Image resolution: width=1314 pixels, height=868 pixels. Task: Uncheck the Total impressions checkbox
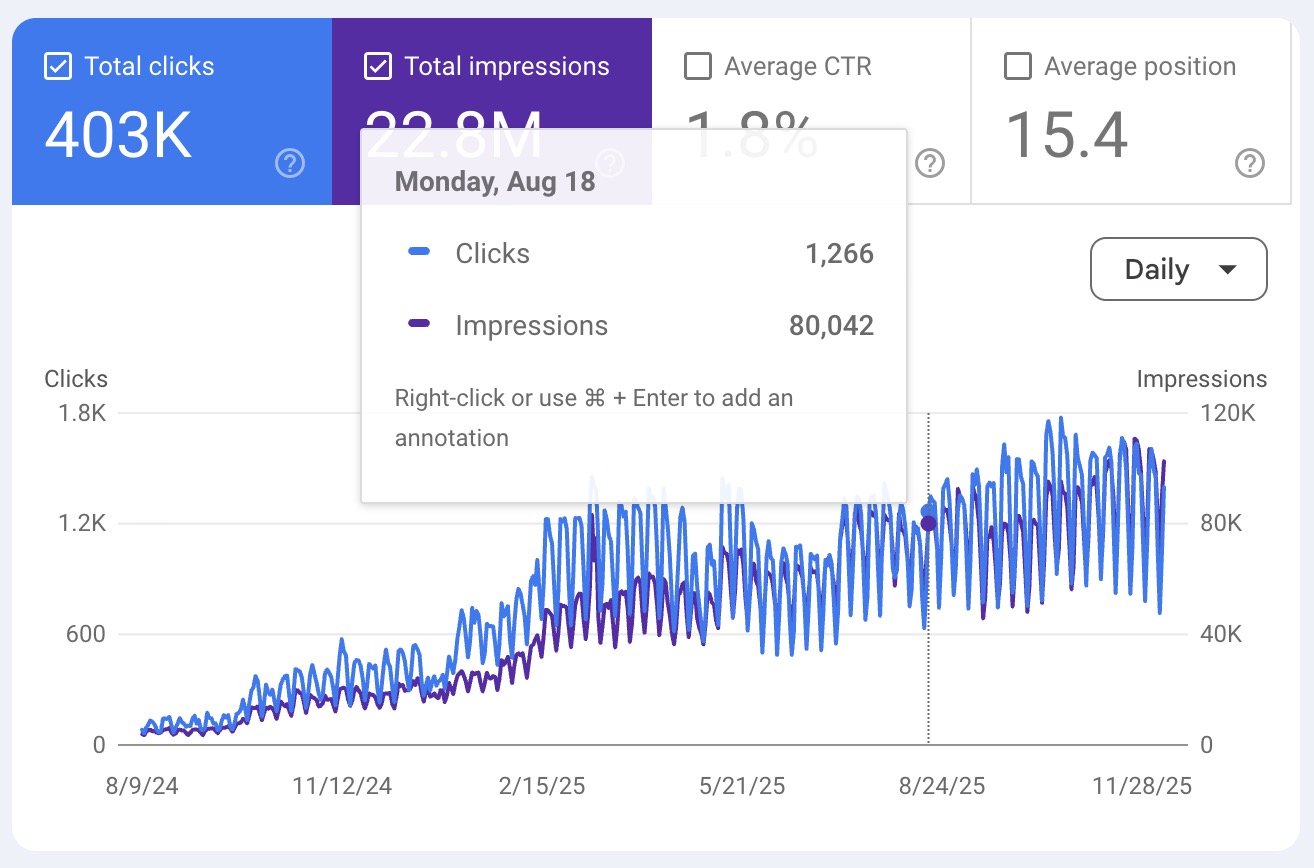(x=378, y=67)
